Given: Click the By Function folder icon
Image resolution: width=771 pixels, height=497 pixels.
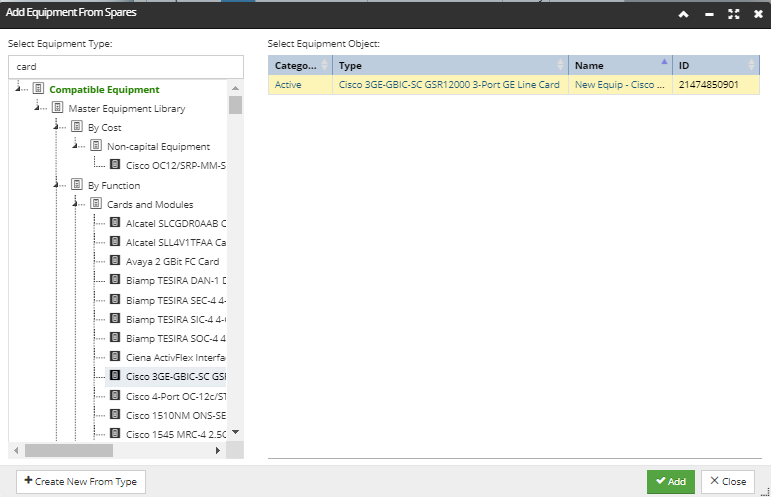Looking at the screenshot, I should [77, 184].
